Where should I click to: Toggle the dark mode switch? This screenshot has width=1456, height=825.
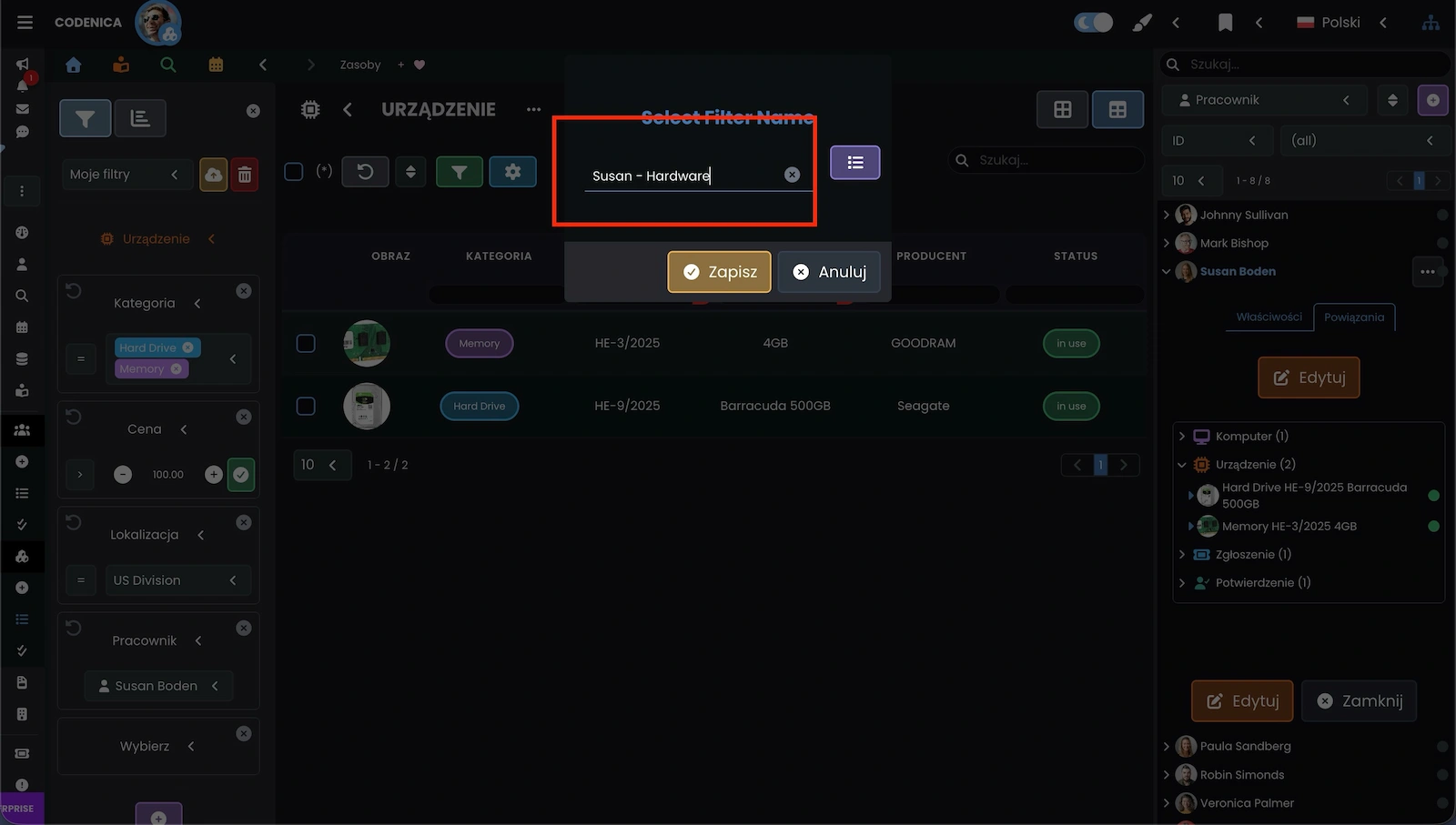tap(1093, 22)
